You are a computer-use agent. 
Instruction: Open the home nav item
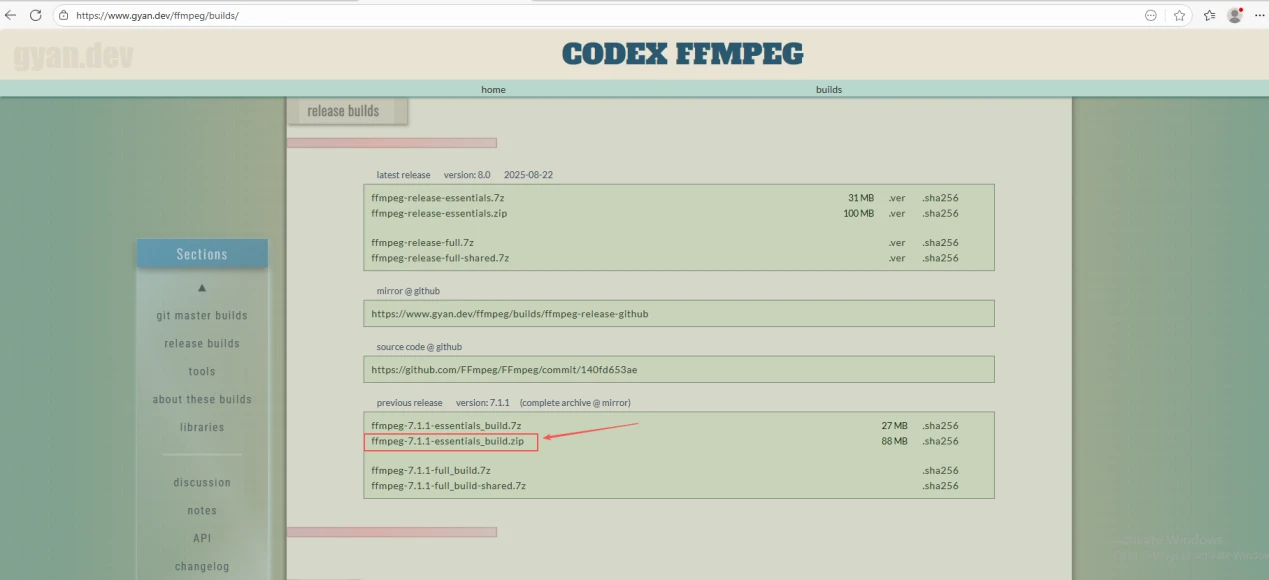(493, 89)
